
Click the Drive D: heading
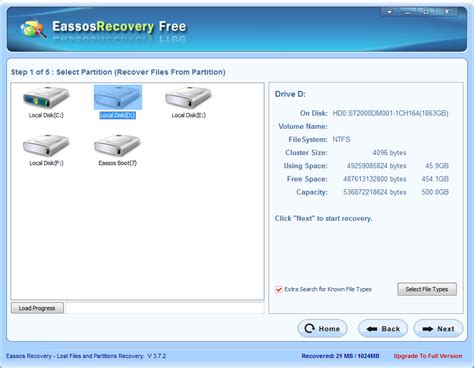point(290,94)
